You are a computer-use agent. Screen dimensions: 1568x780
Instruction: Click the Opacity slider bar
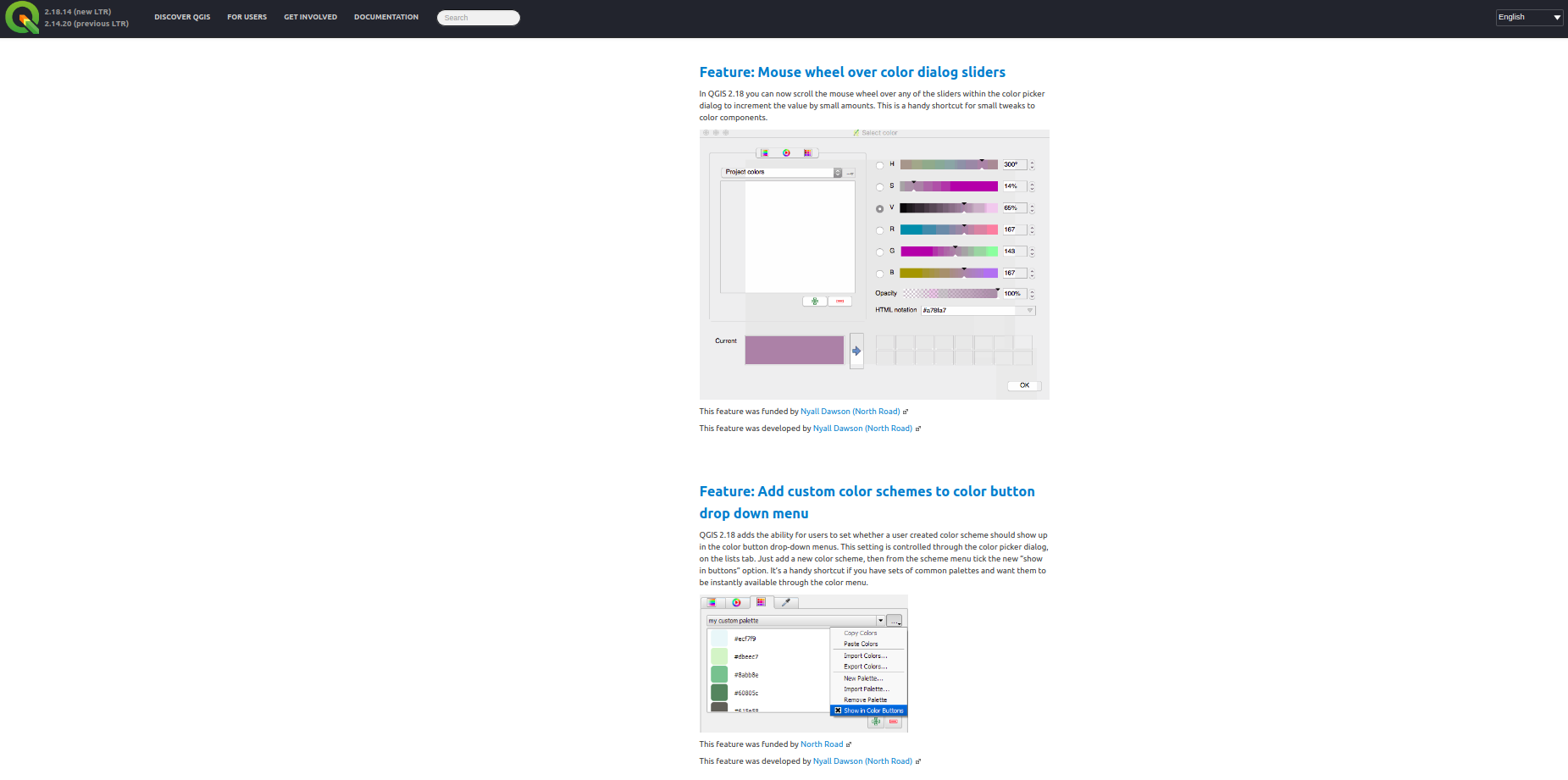[950, 294]
